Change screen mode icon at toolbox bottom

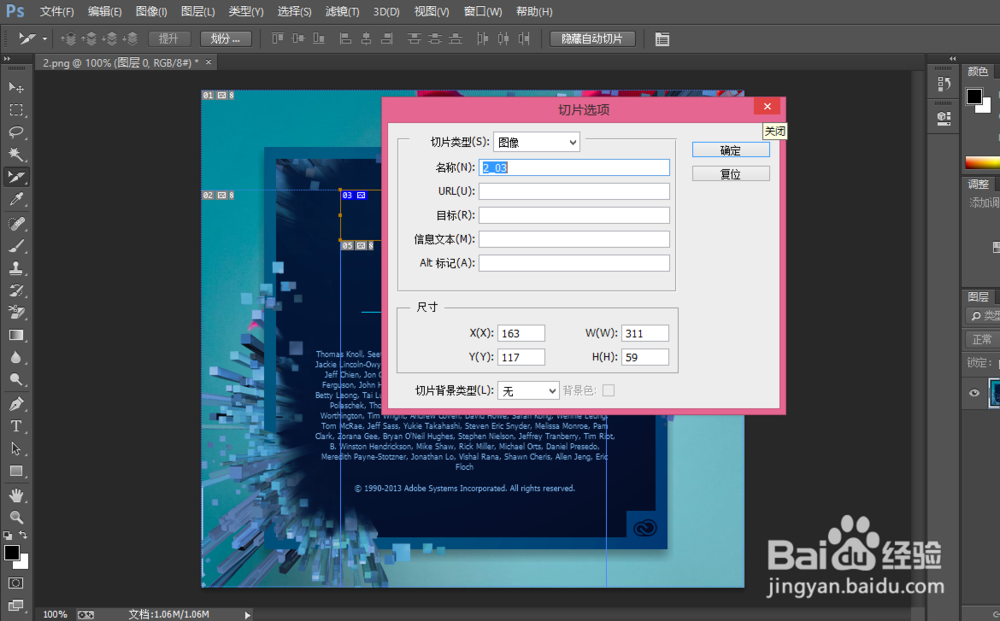[x=16, y=605]
